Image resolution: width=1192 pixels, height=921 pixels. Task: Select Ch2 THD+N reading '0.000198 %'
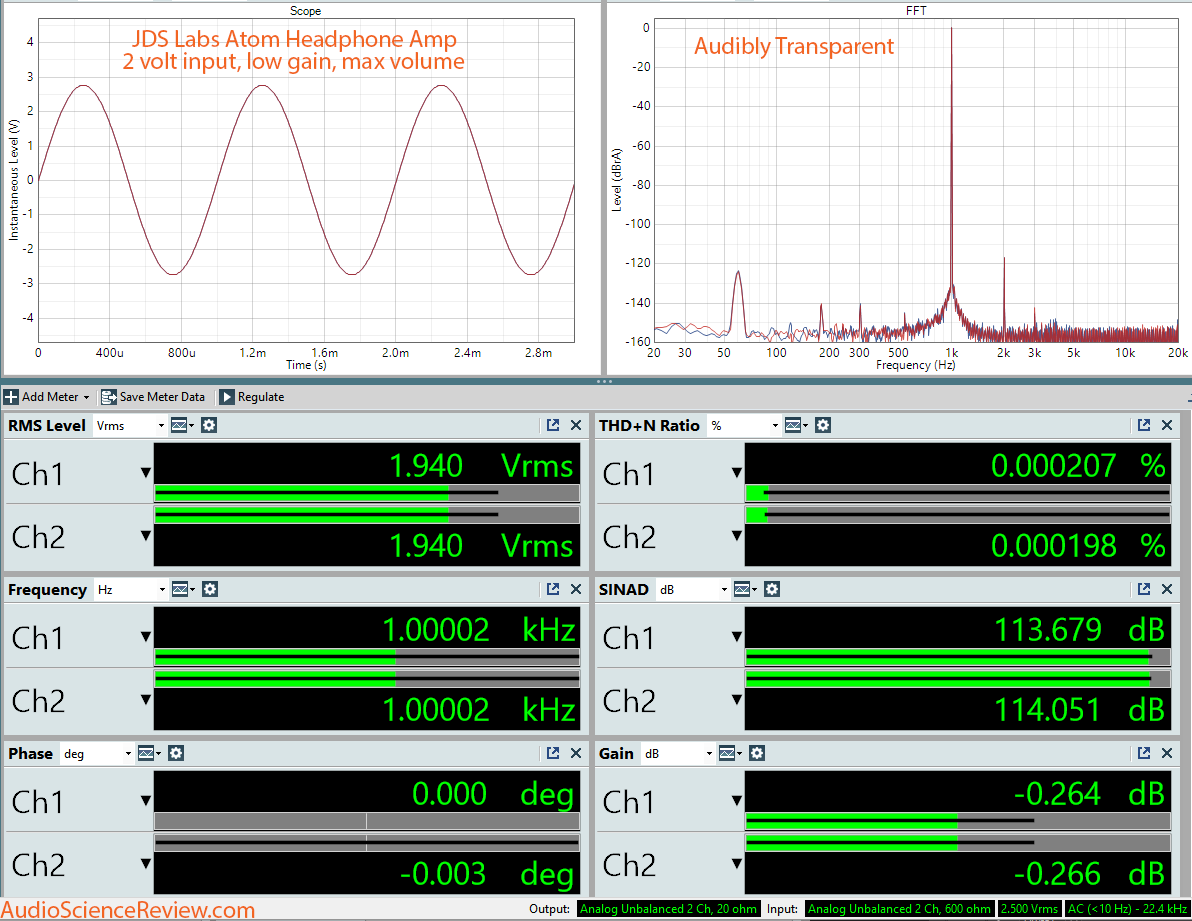point(1079,546)
